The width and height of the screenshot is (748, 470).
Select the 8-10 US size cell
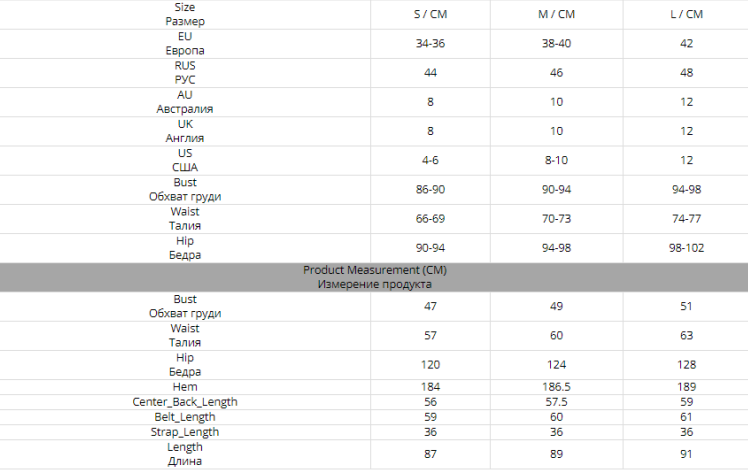556,160
